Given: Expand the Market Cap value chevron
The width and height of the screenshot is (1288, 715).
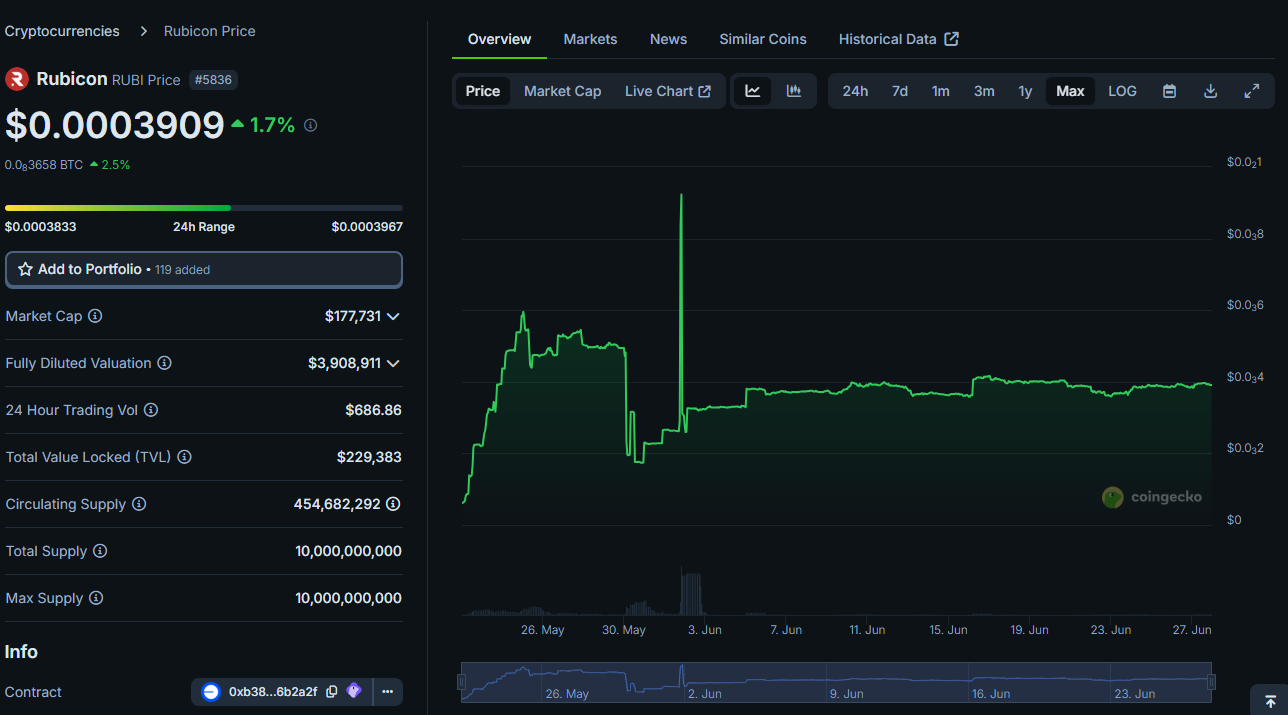Looking at the screenshot, I should pyautogui.click(x=393, y=316).
